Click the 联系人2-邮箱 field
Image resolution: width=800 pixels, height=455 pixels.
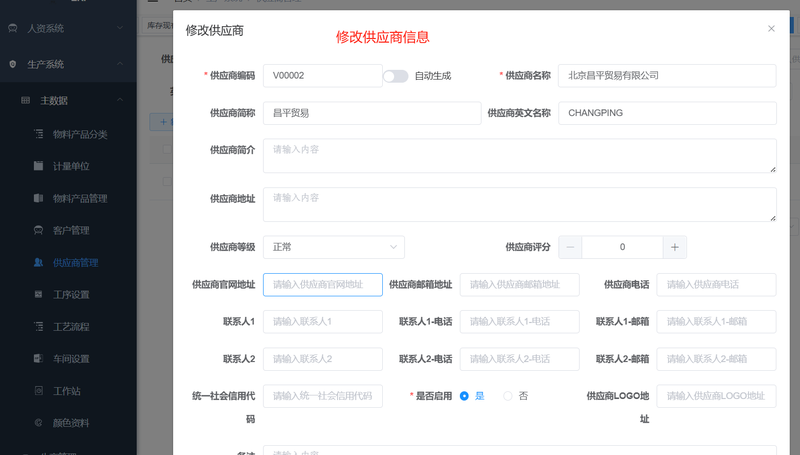[716, 359]
